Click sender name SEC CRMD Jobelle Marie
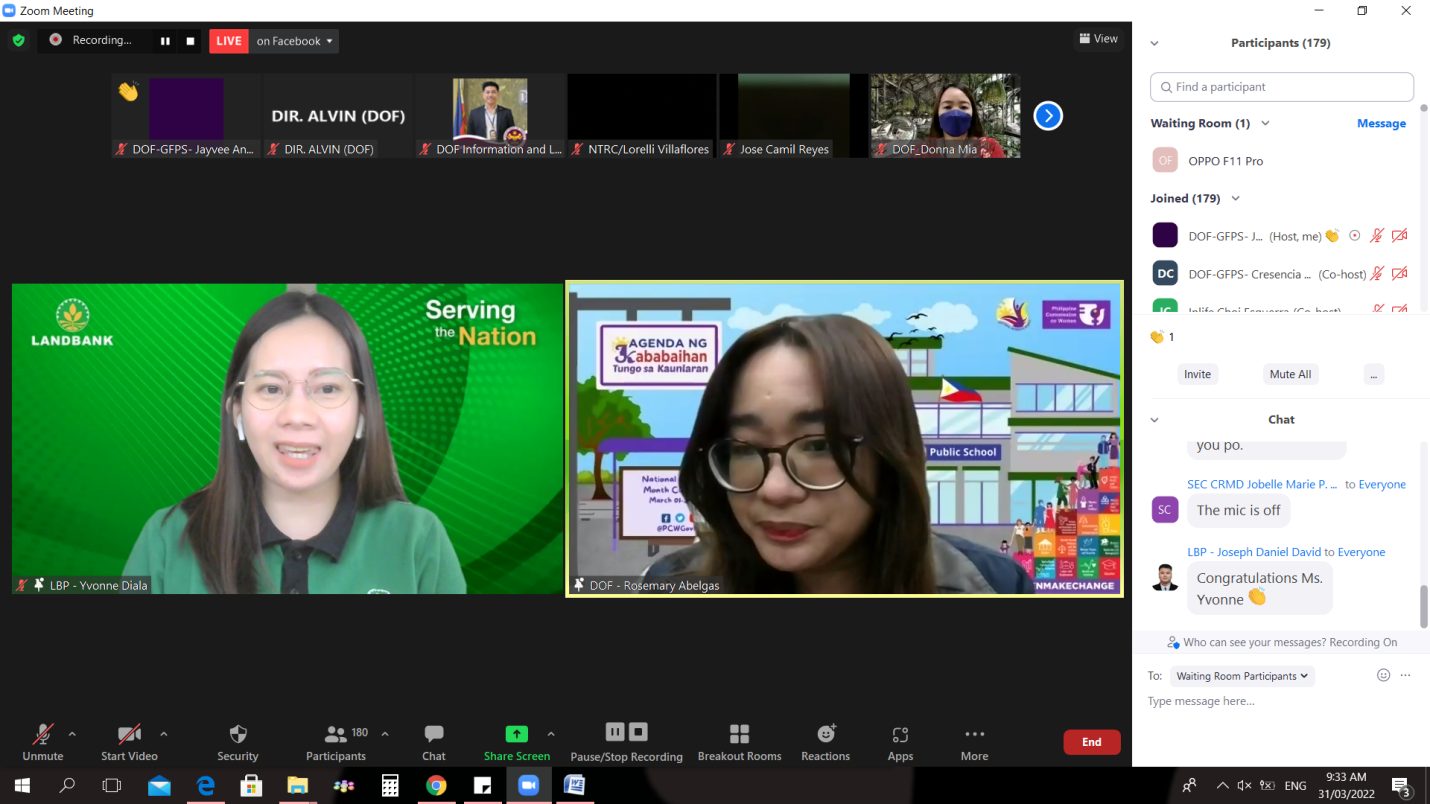The width and height of the screenshot is (1430, 804). (x=1262, y=484)
